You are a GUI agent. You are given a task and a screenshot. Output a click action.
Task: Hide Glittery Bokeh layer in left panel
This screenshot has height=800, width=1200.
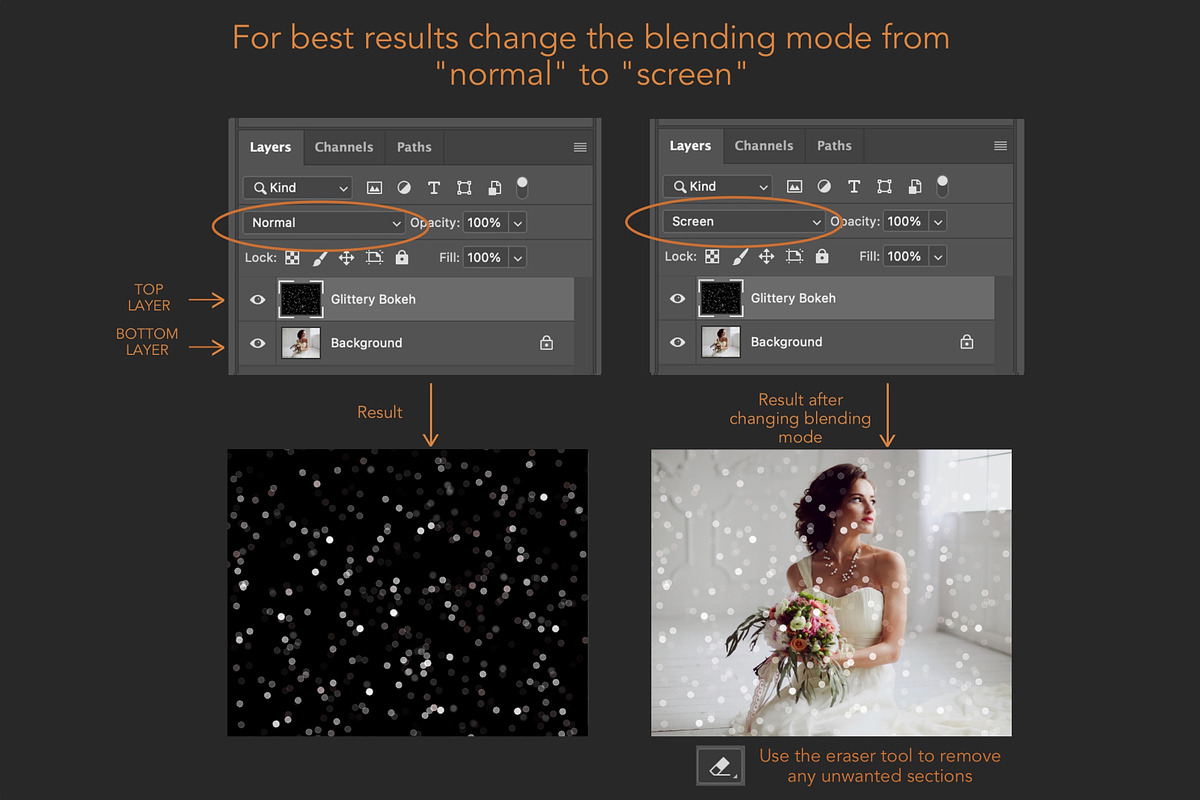(x=258, y=299)
